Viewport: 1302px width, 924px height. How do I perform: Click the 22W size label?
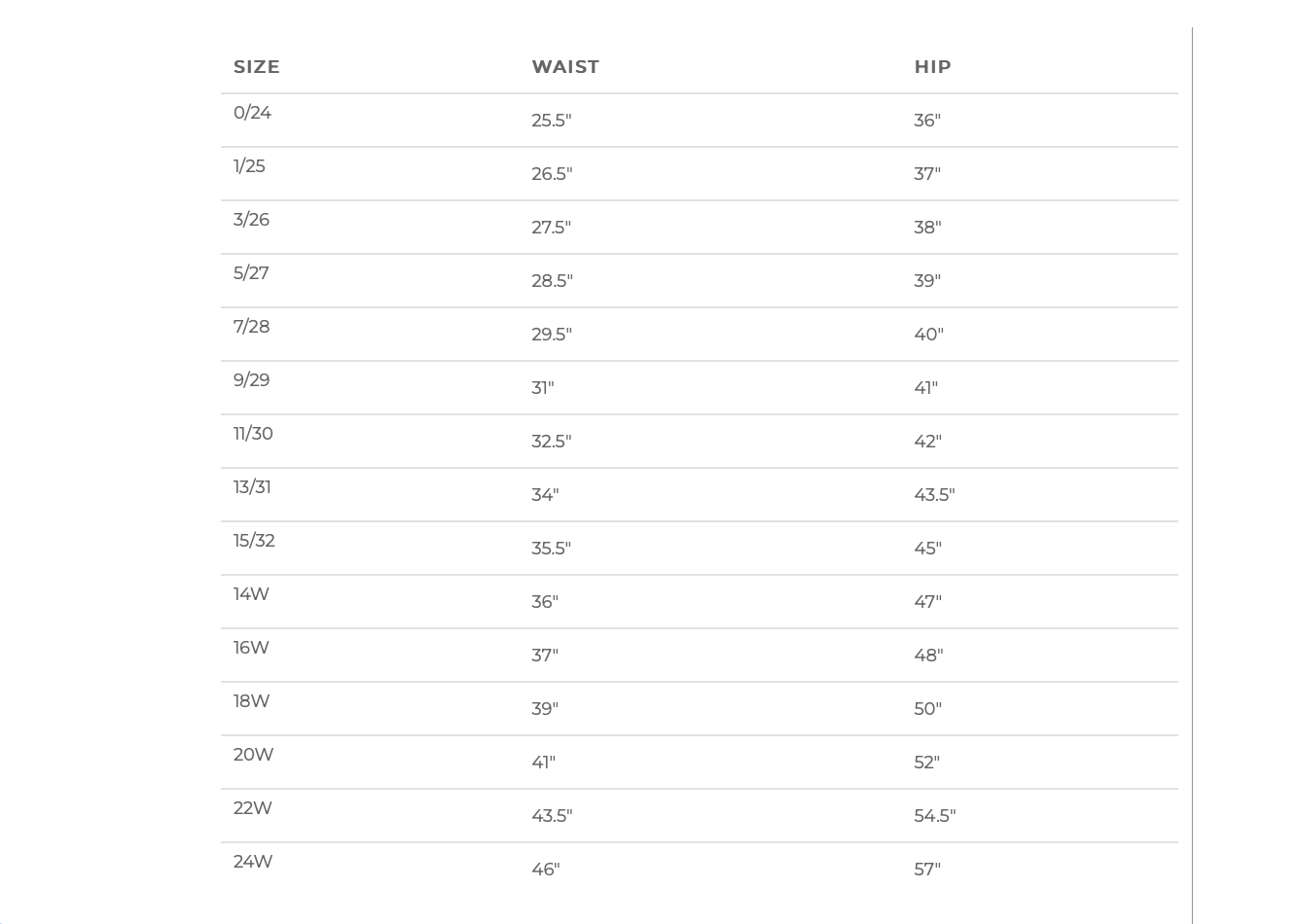pos(252,808)
